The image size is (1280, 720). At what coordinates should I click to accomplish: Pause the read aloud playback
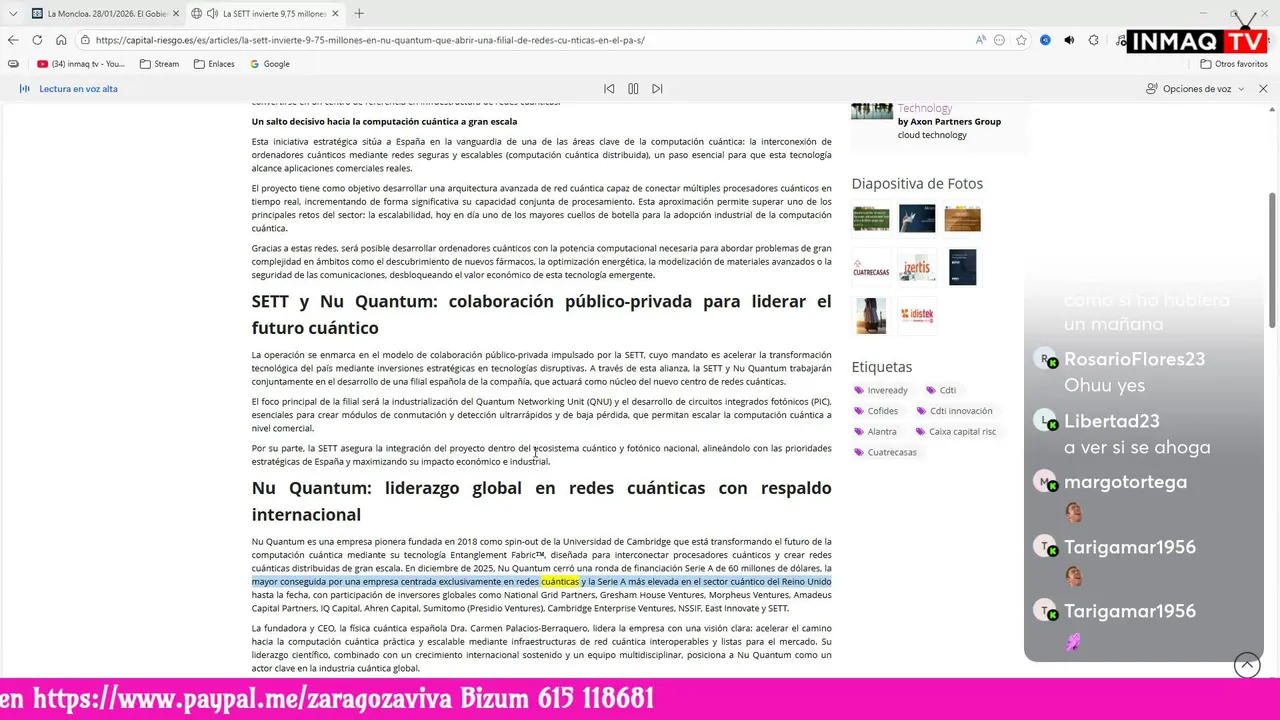(x=633, y=89)
